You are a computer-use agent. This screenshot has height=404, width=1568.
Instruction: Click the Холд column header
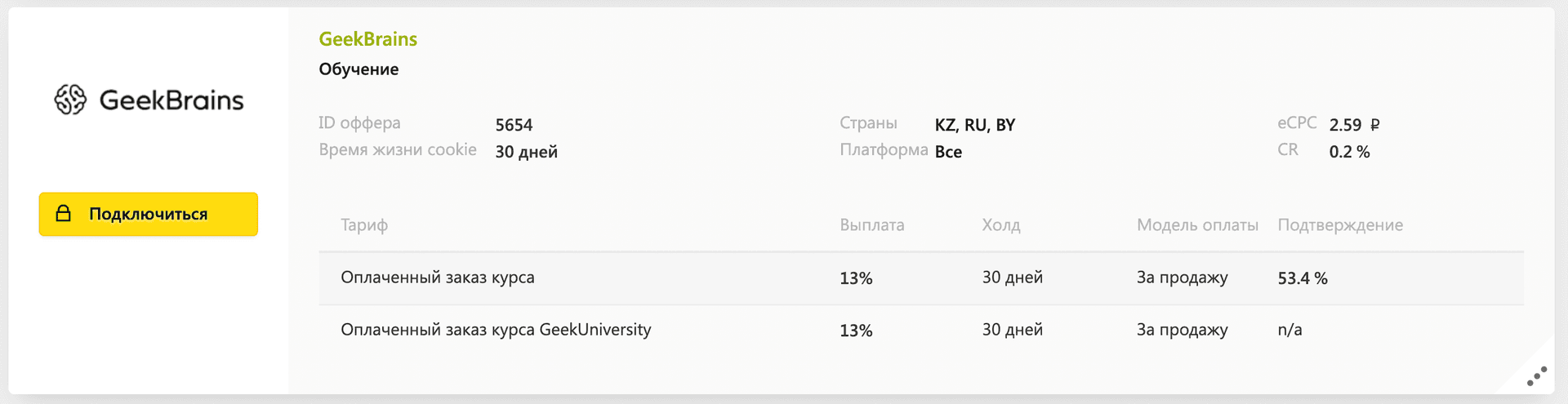(x=1000, y=225)
